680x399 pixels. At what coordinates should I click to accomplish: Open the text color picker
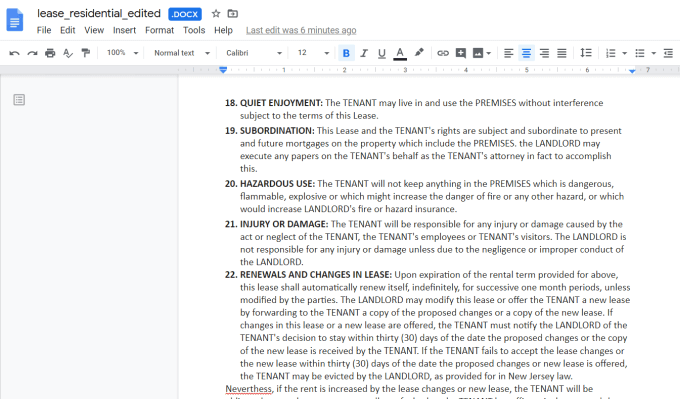pos(400,53)
